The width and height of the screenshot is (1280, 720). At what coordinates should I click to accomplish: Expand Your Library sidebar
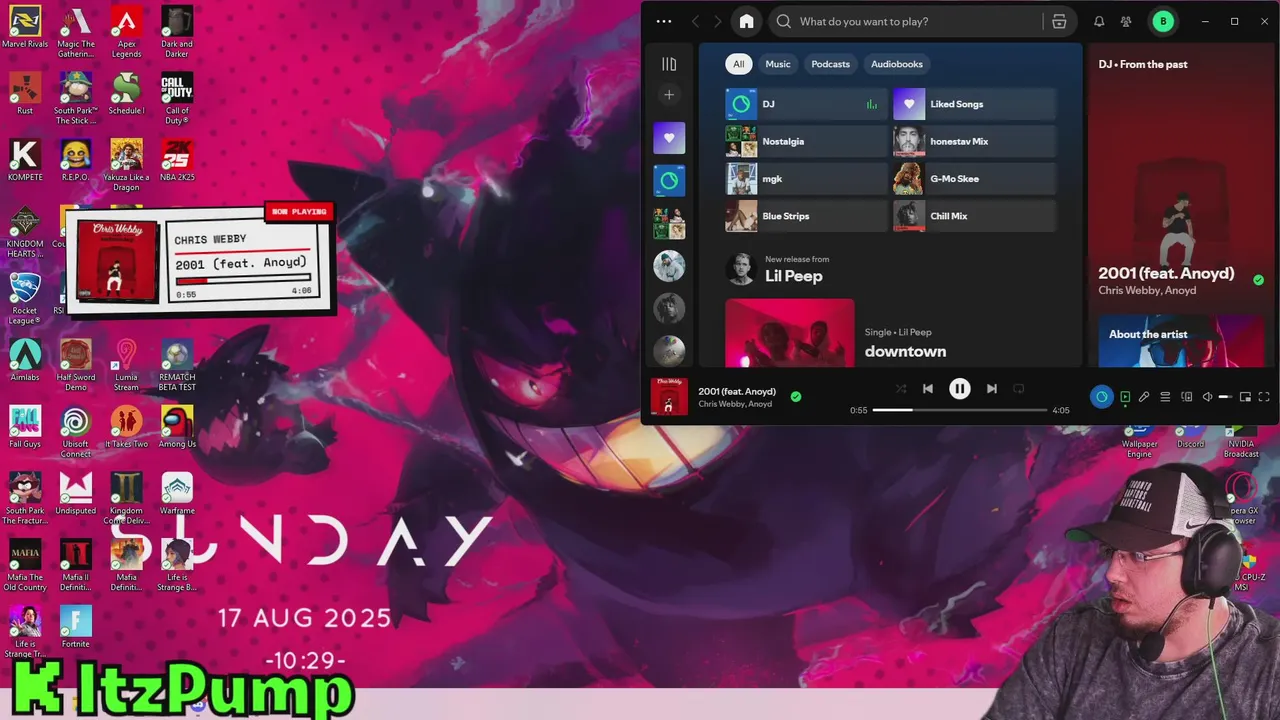click(x=669, y=64)
